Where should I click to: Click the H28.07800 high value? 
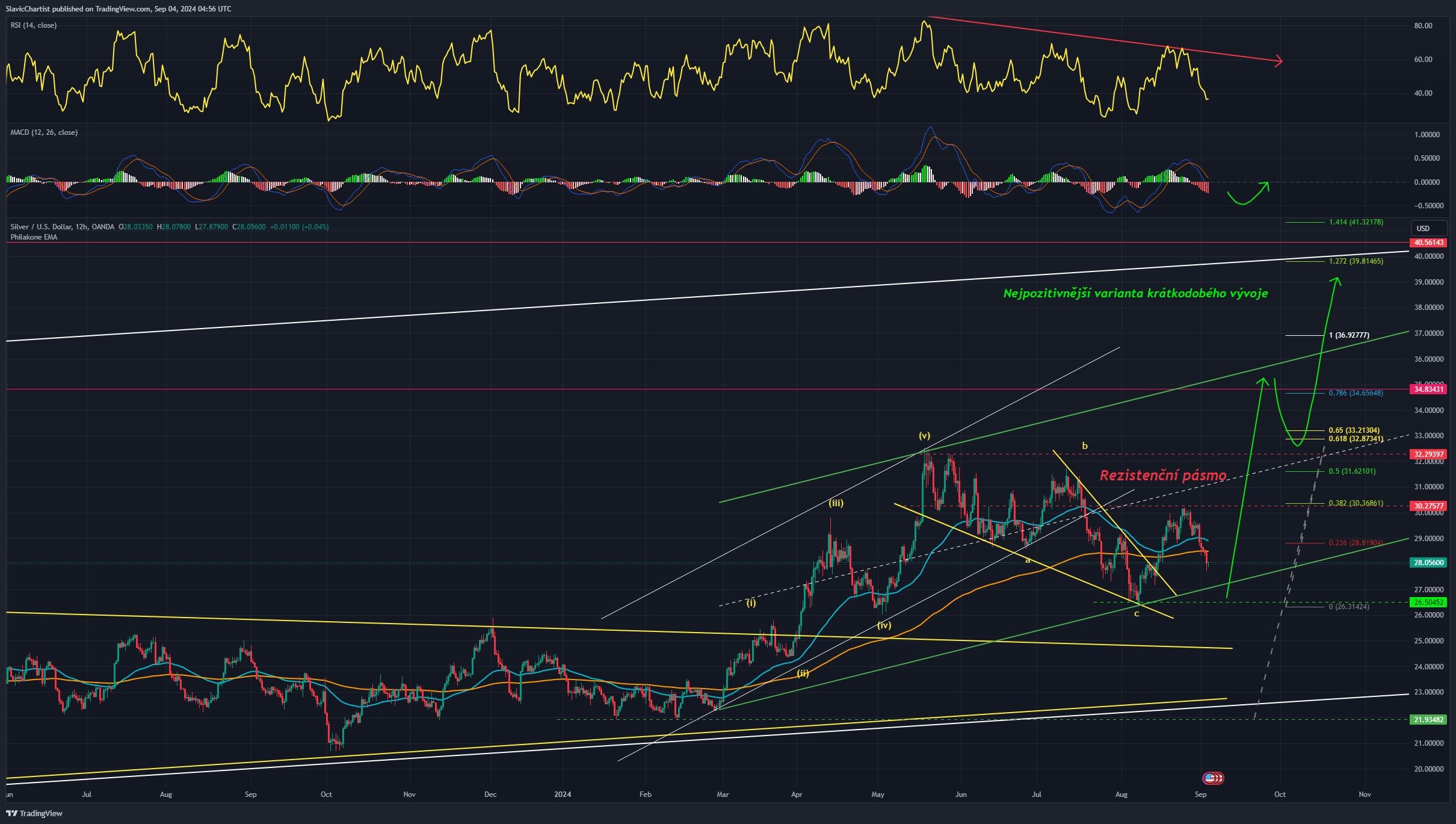point(174,227)
